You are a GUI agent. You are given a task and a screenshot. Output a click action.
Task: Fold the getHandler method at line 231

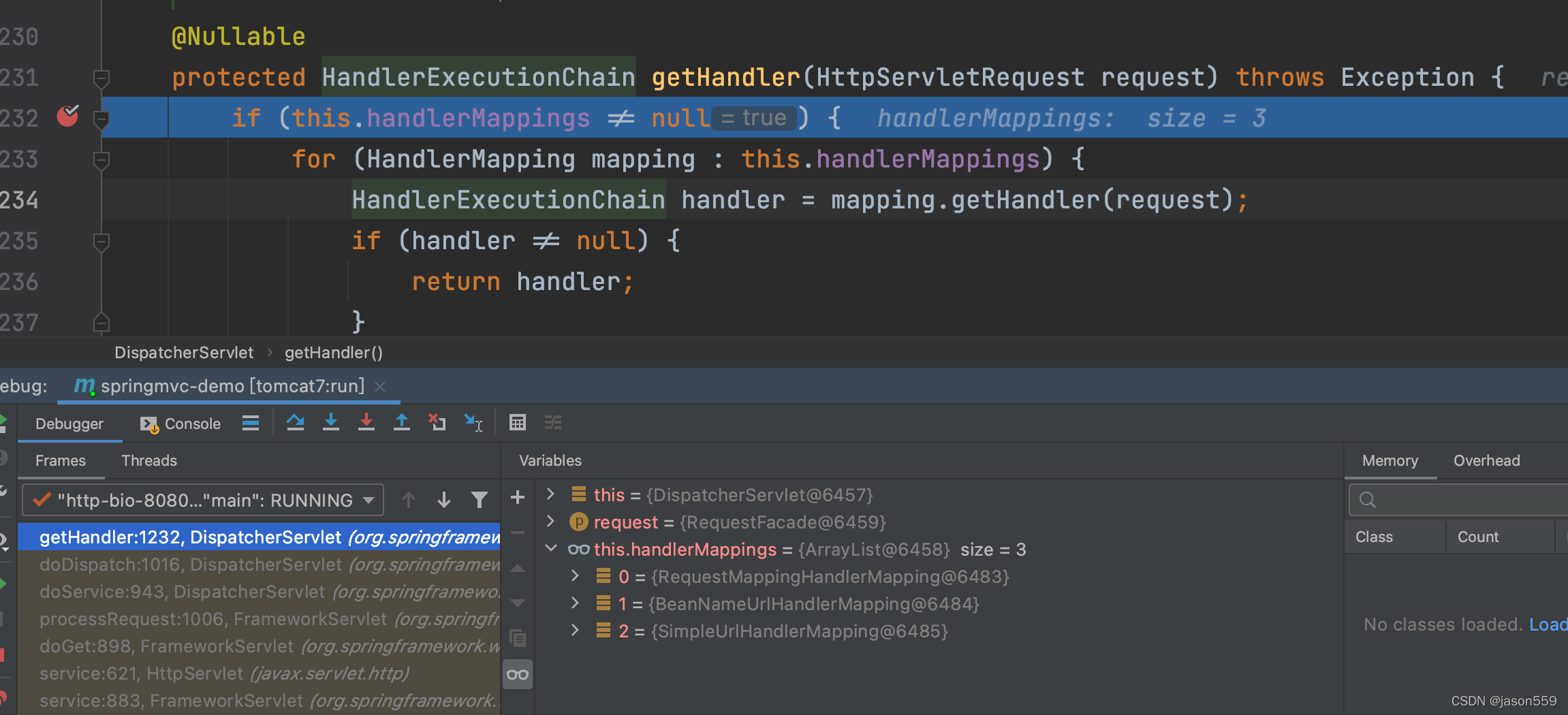coord(101,78)
